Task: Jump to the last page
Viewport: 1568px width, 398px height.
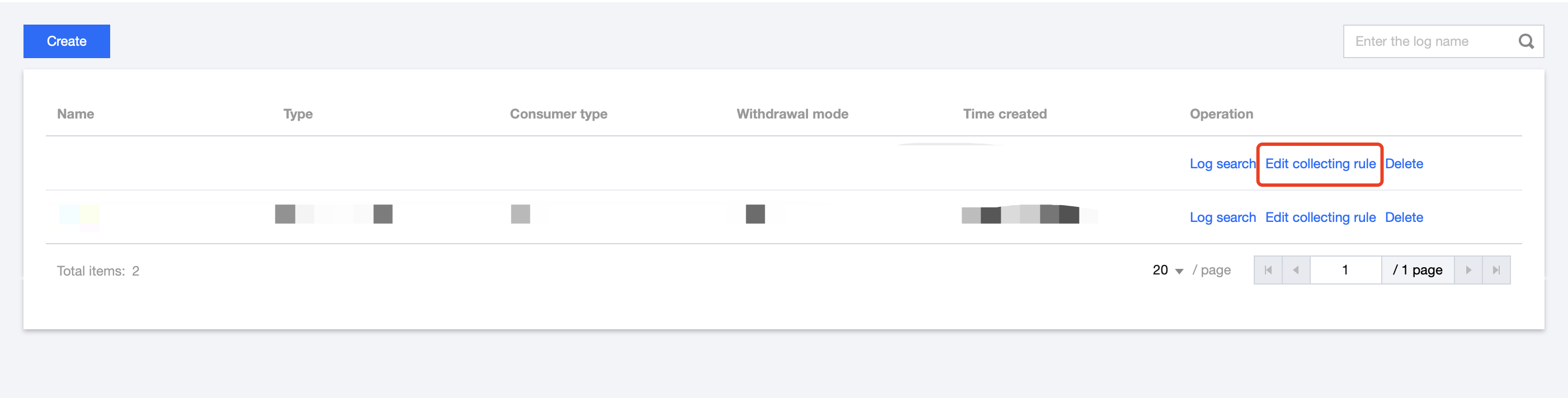Action: tap(1496, 270)
